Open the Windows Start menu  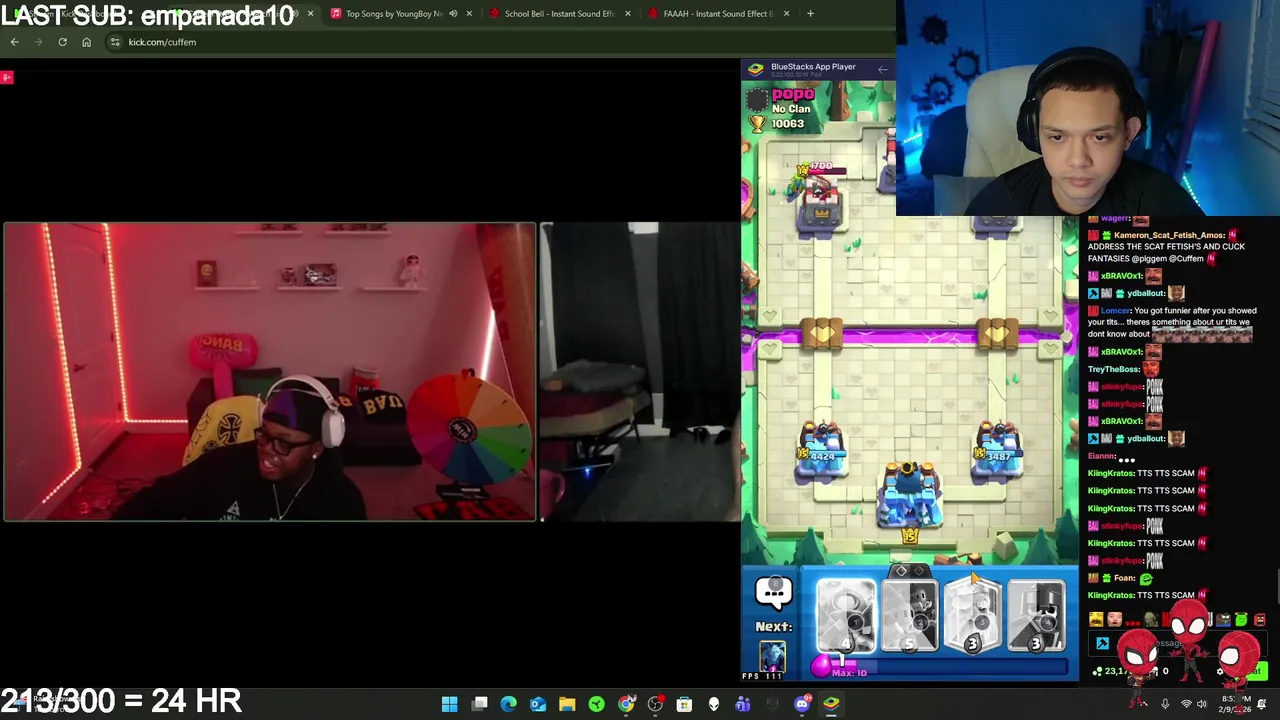click(x=450, y=704)
